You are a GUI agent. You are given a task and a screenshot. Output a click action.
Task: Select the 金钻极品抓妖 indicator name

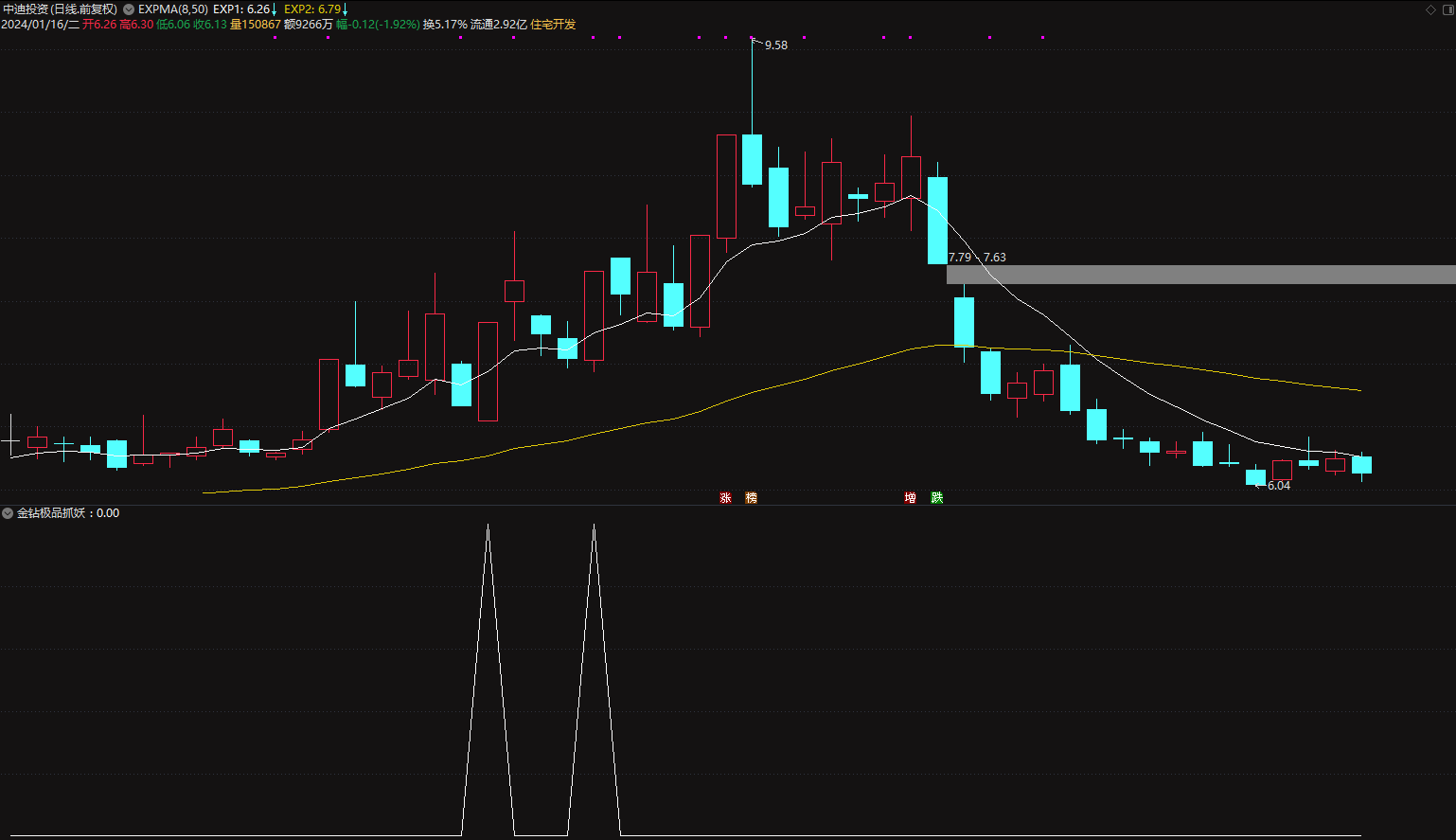point(51,513)
